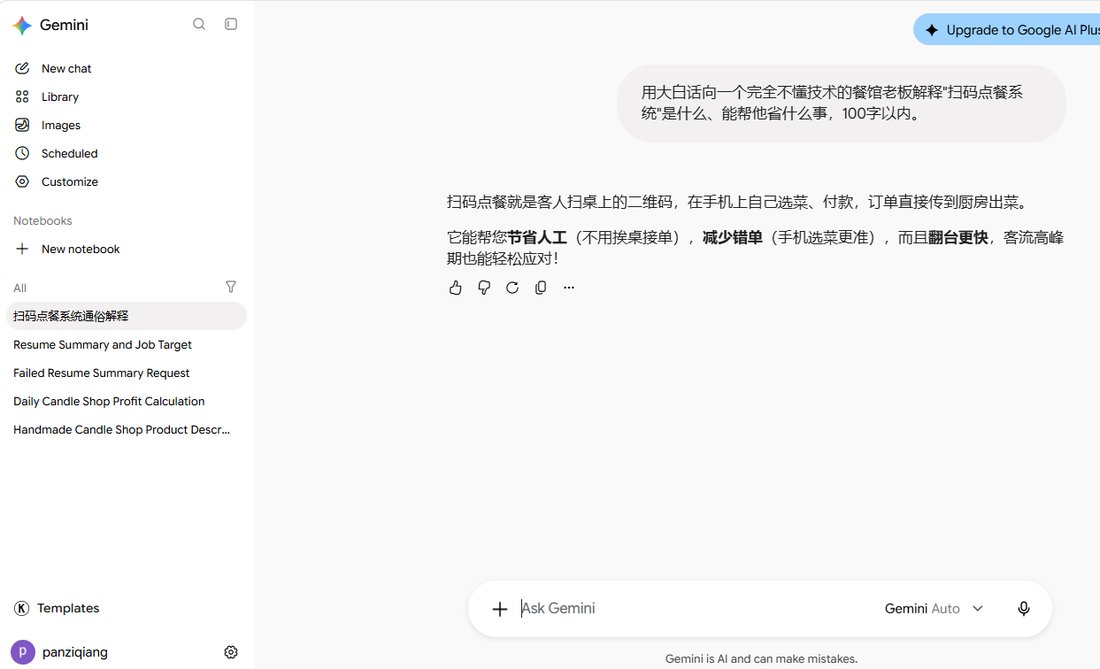
Task: Click response paragraph starting 扫码点餐就是
Action: tap(739, 203)
